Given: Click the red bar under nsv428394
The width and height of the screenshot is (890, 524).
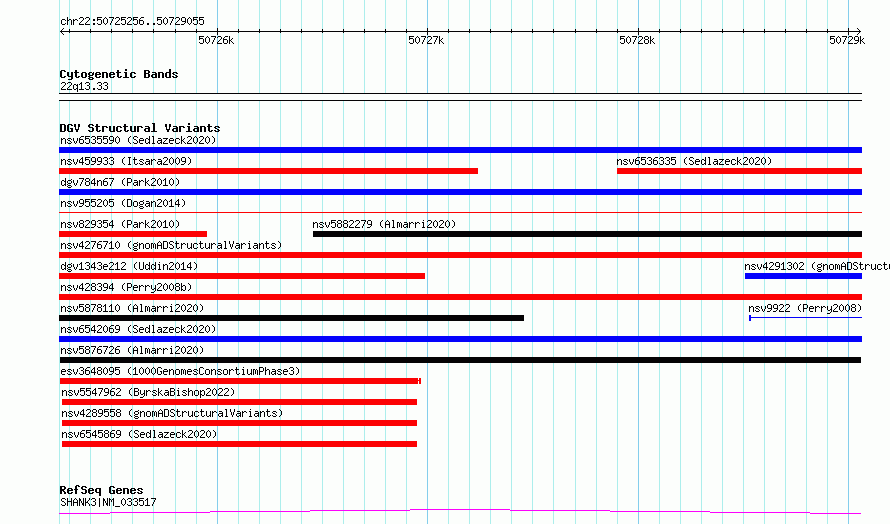Looking at the screenshot, I should click(460, 297).
